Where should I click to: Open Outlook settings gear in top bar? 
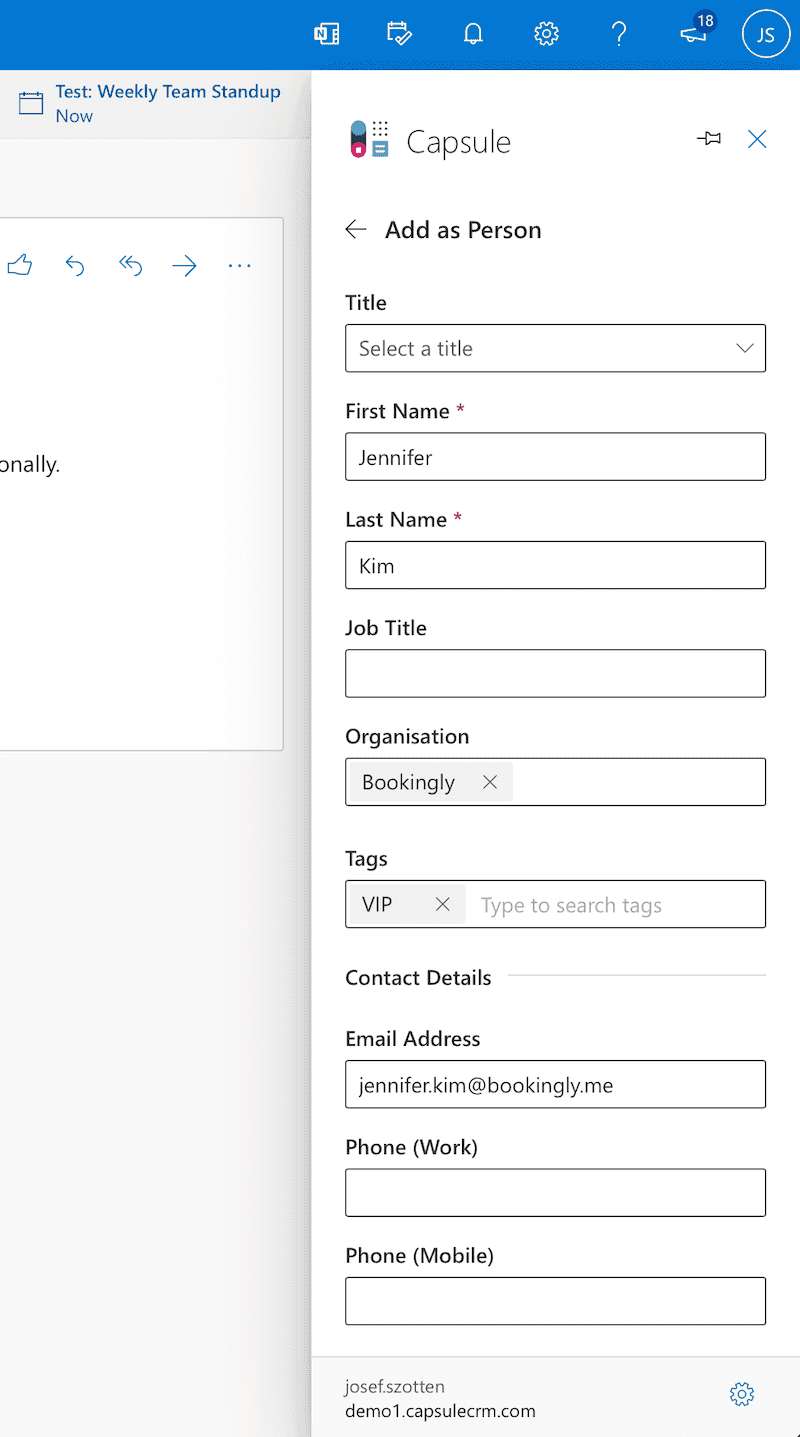point(546,35)
